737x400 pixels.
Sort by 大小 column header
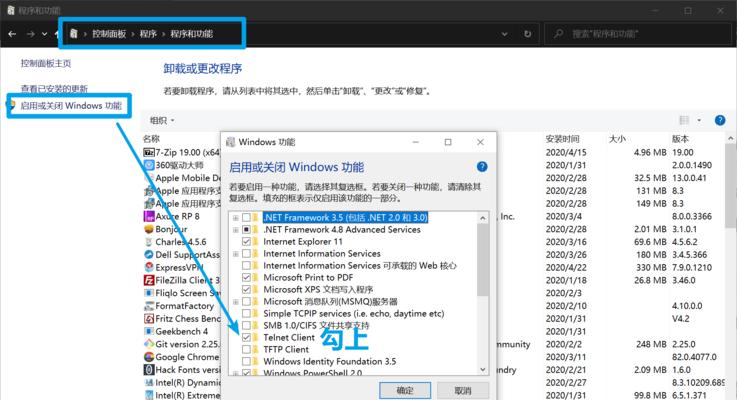point(617,139)
